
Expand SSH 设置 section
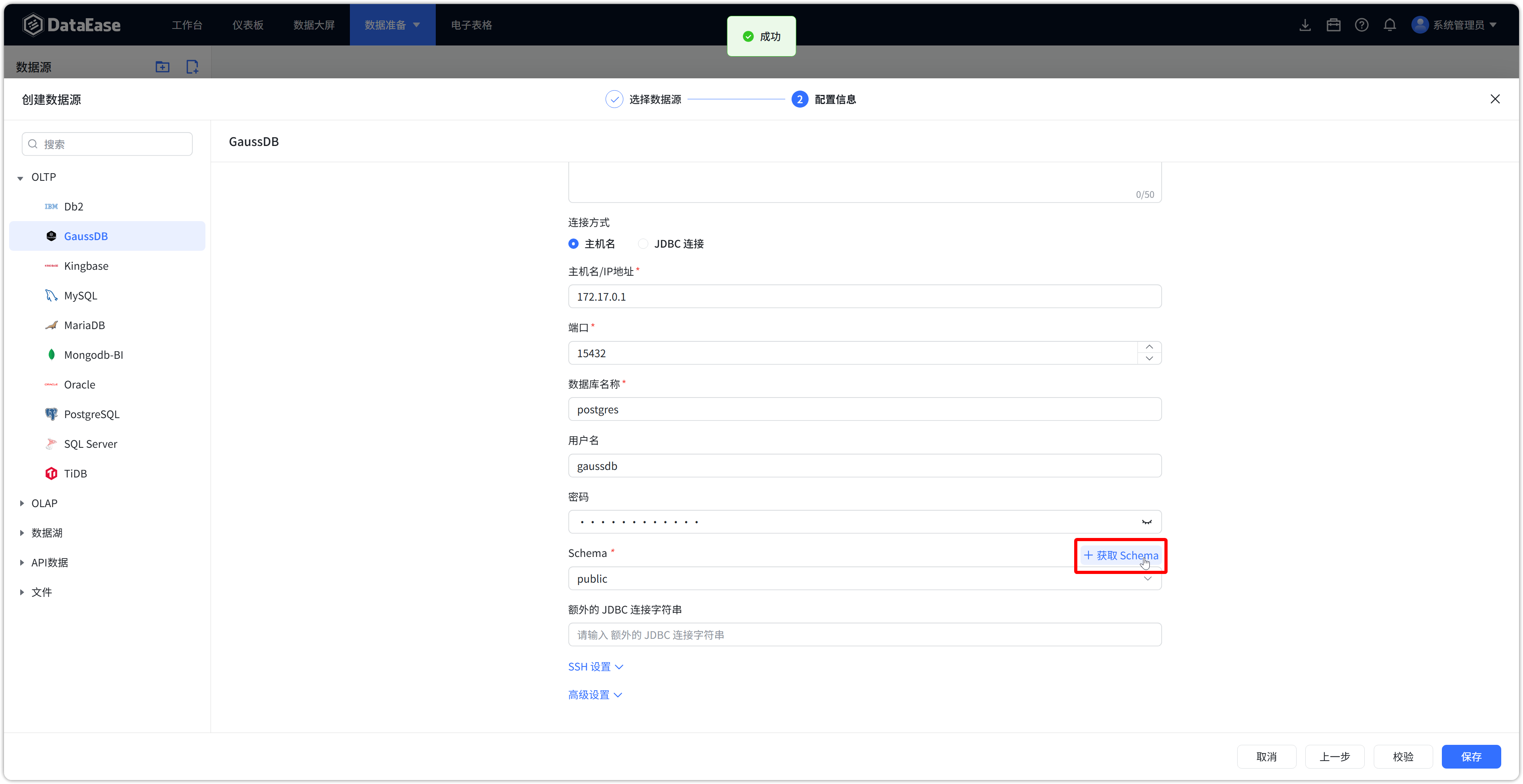coord(595,667)
